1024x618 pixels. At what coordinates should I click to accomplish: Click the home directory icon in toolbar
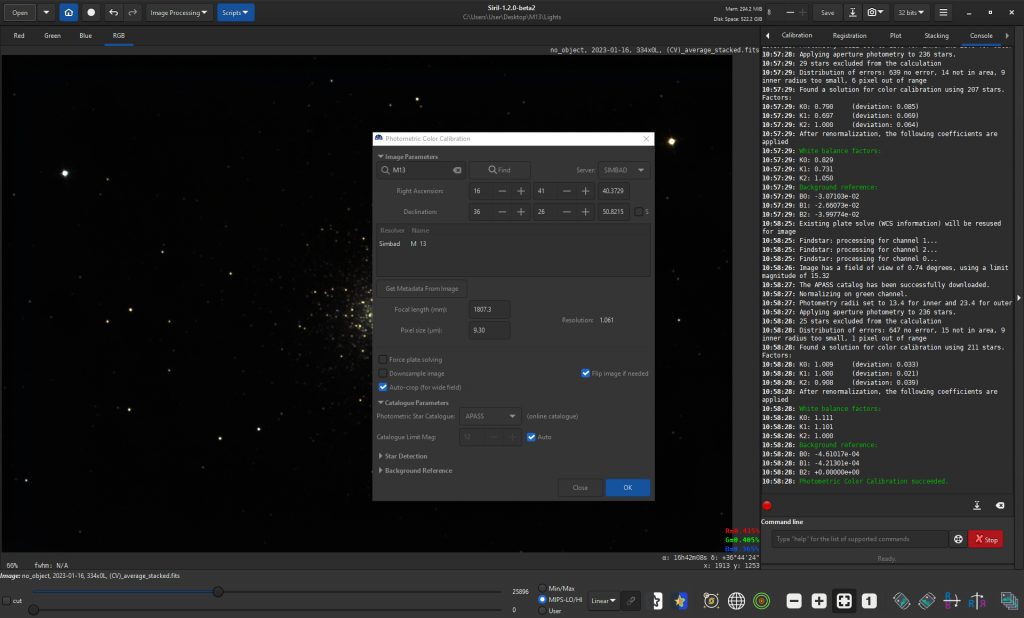point(68,13)
